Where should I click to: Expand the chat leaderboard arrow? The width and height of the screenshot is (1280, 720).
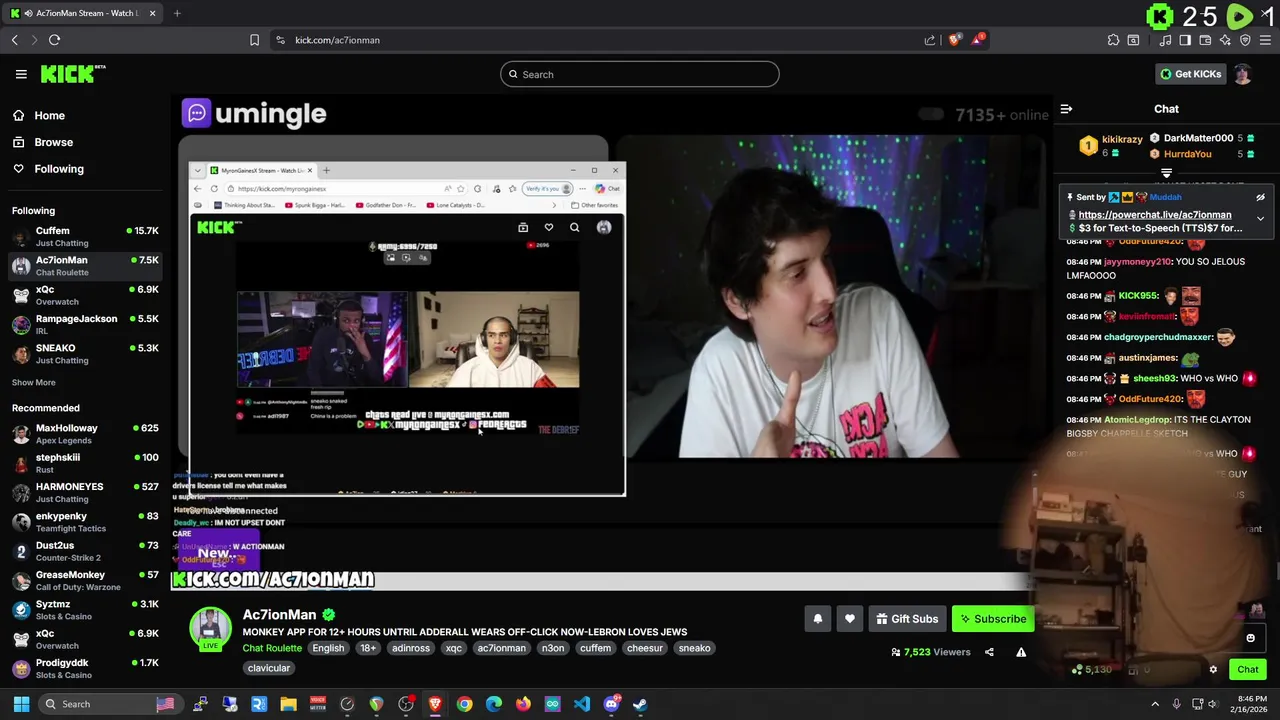tap(1166, 173)
